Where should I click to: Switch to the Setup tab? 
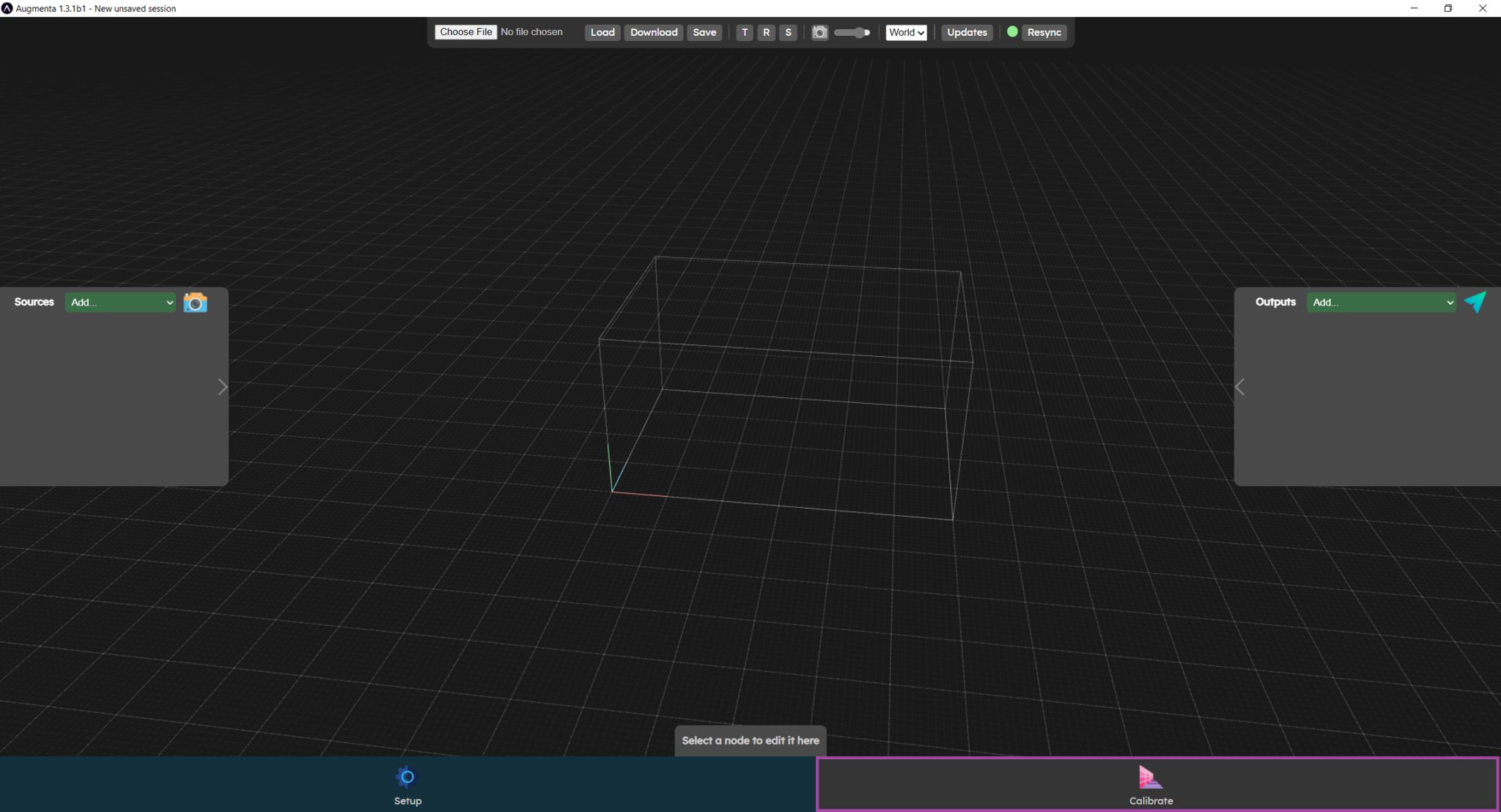(x=407, y=784)
